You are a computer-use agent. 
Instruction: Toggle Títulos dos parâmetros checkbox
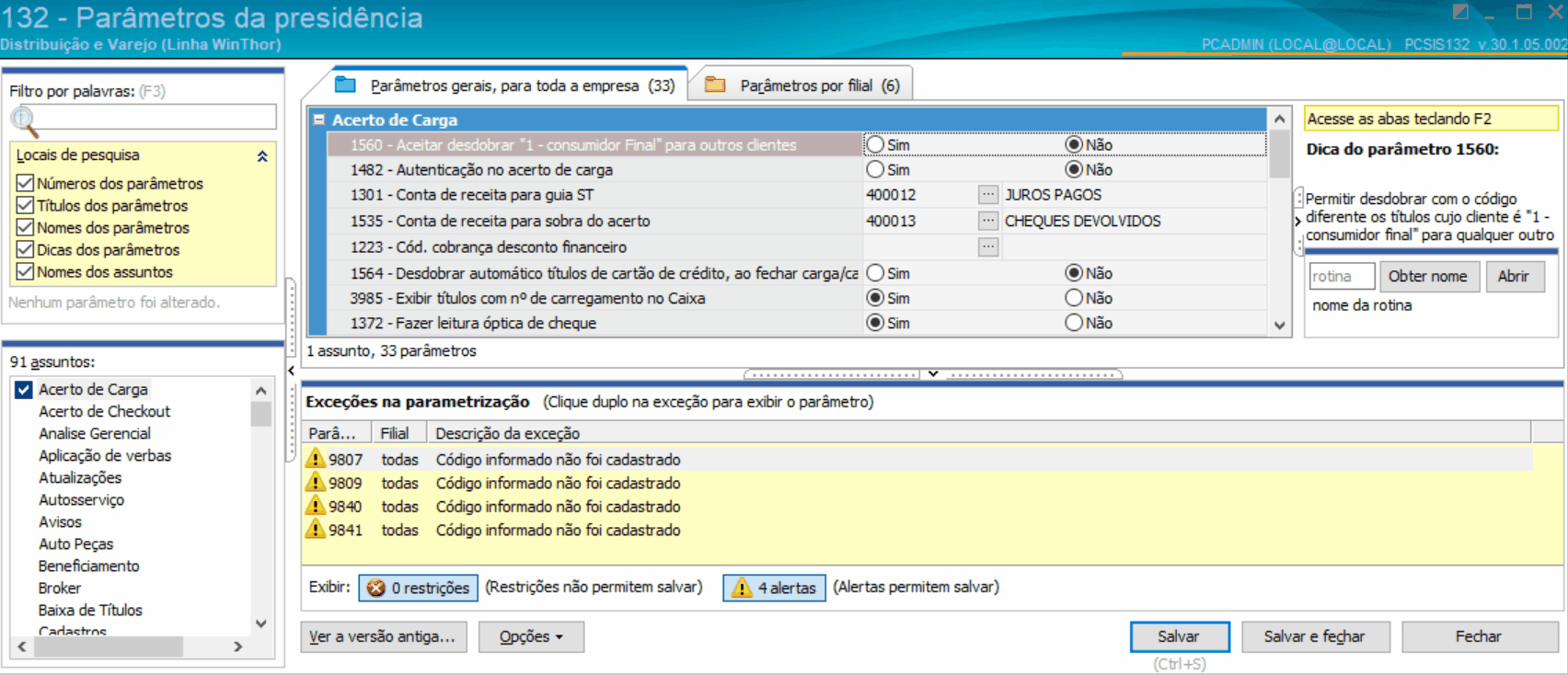pos(25,205)
